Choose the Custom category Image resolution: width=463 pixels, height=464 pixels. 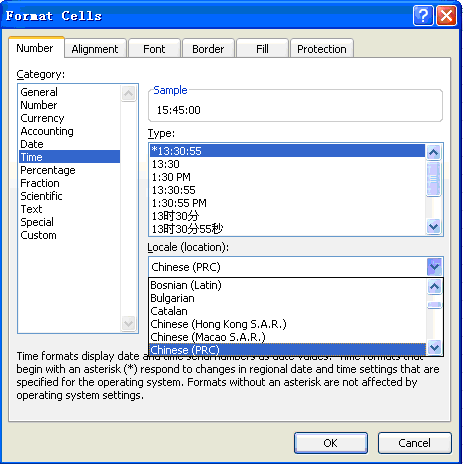tap(69, 235)
